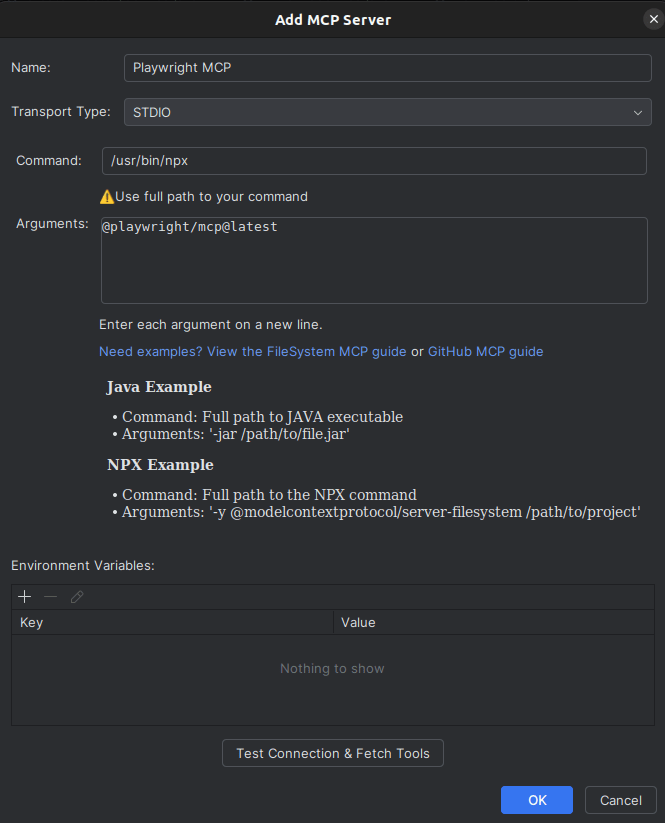Click the pencil icon to edit environment variable
The image size is (665, 823).
(77, 597)
